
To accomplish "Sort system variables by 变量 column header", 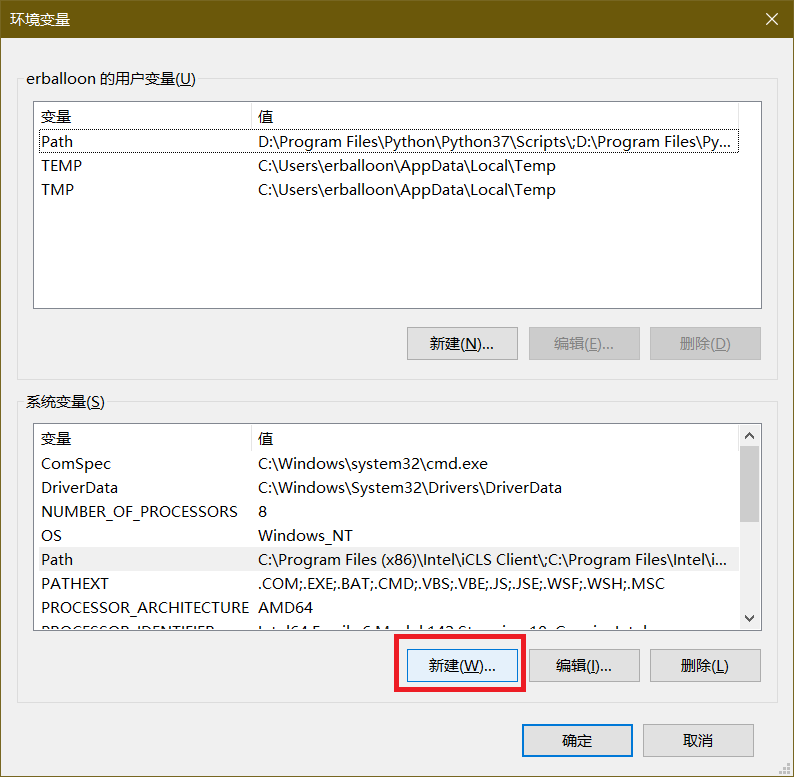I will pos(140,439).
